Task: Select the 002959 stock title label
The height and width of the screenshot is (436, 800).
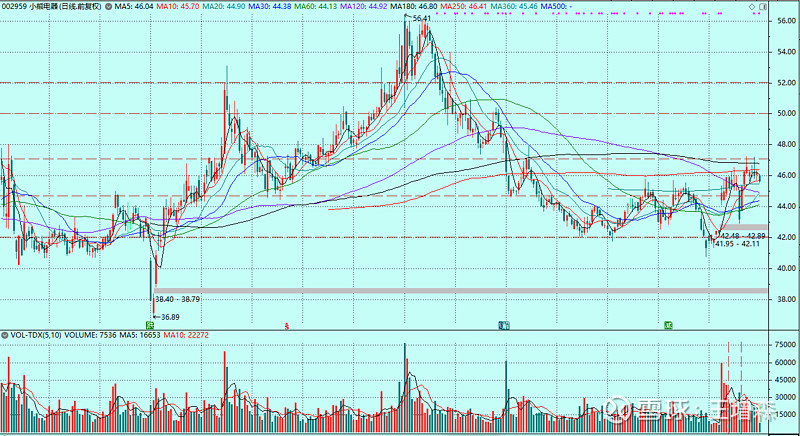Action: click(x=52, y=7)
